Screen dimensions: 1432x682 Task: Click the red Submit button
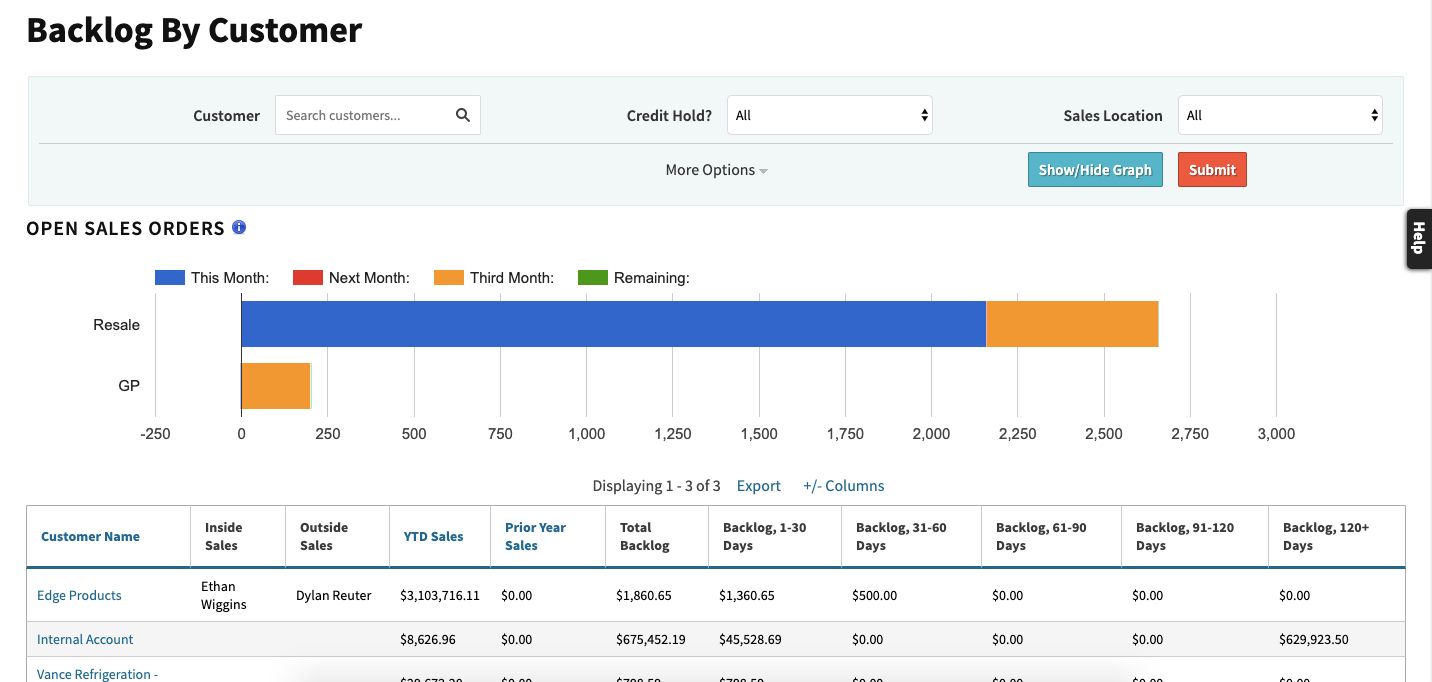[1212, 170]
